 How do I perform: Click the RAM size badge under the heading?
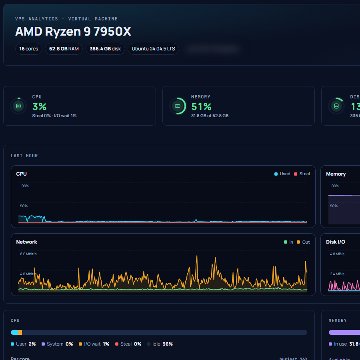(x=64, y=49)
